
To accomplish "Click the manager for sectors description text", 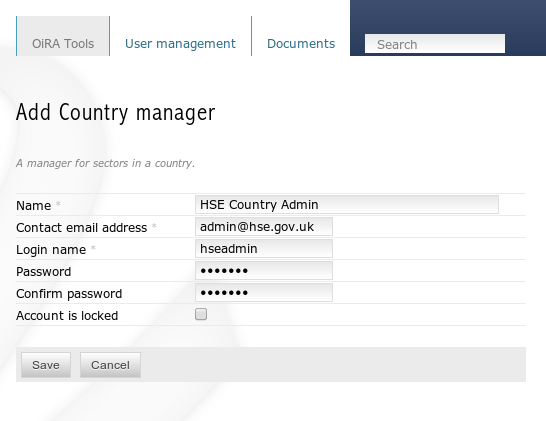I will pyautogui.click(x=105, y=163).
